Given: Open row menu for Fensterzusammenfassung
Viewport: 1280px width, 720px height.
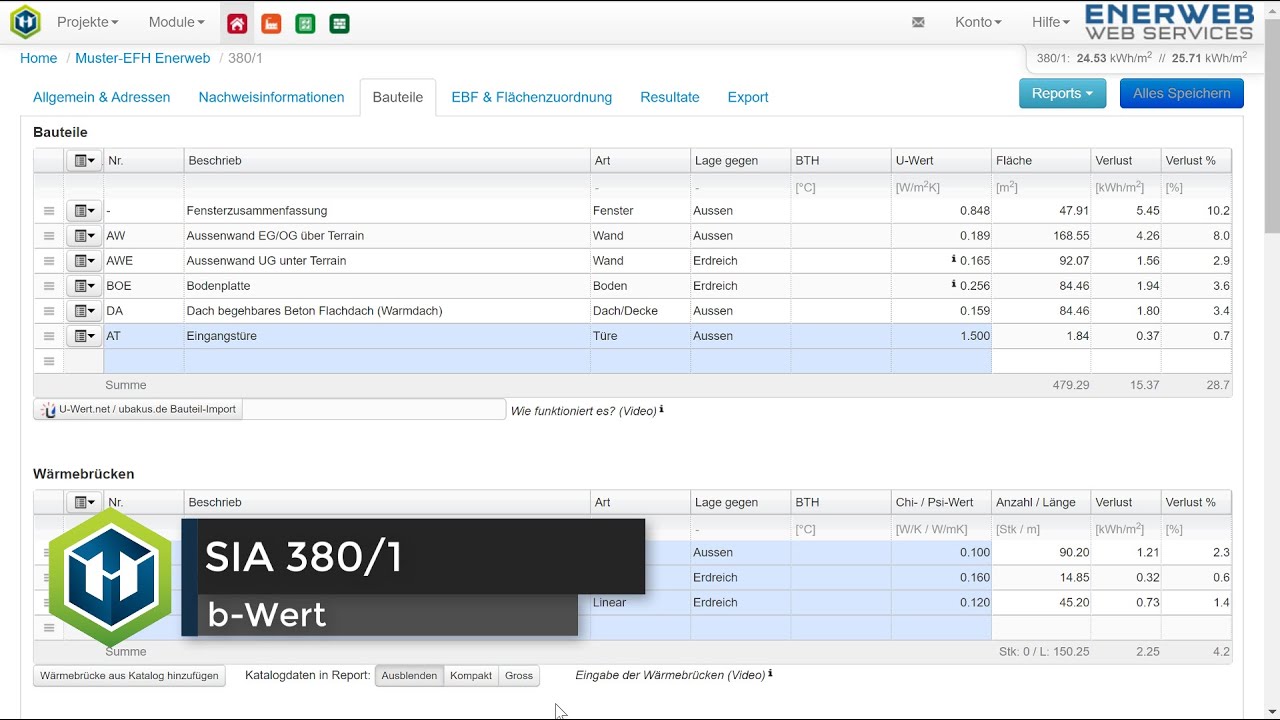Looking at the screenshot, I should coord(84,211).
